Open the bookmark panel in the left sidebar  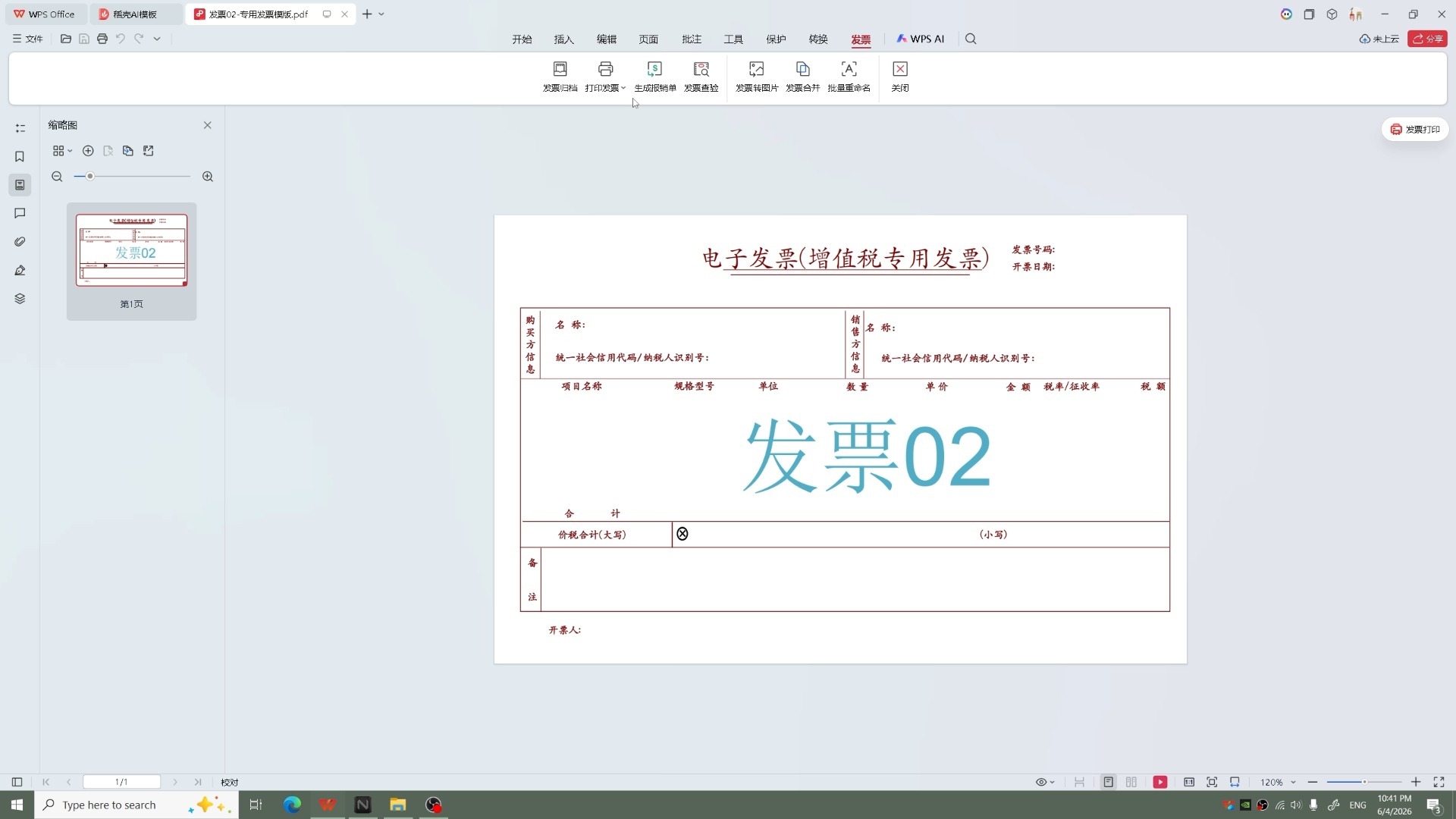click(20, 157)
